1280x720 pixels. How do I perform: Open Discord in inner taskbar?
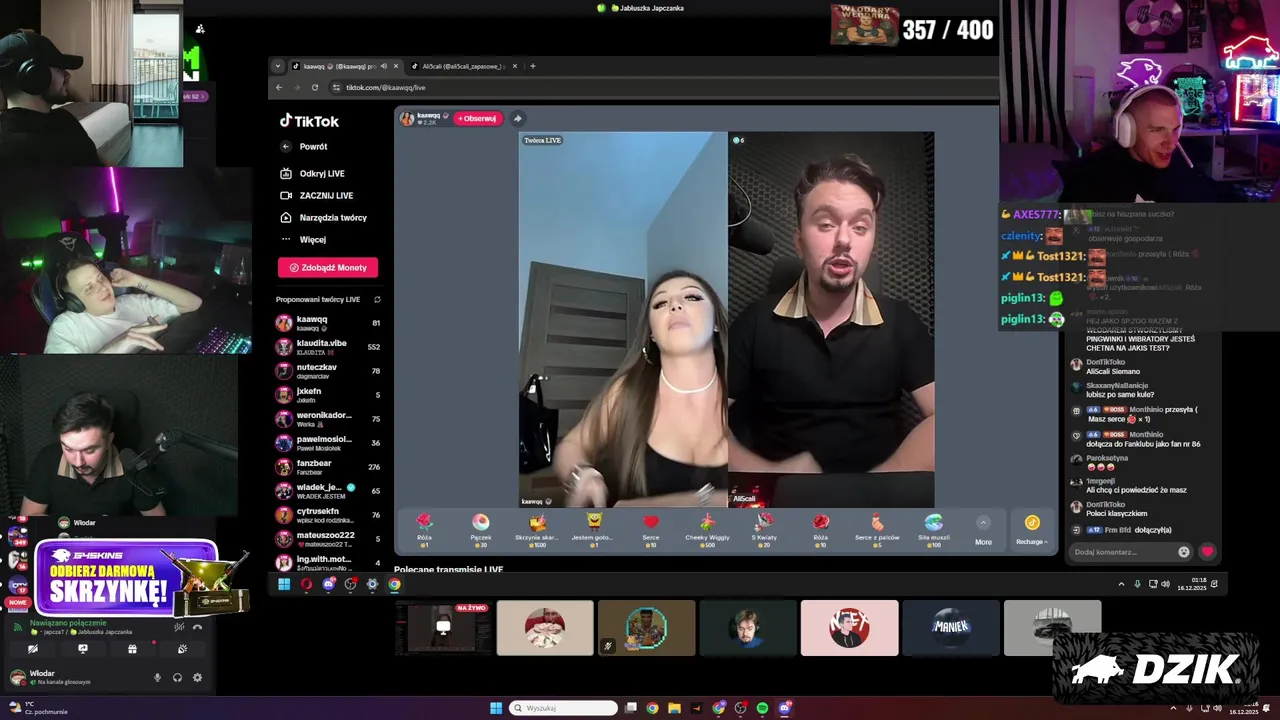tap(328, 585)
